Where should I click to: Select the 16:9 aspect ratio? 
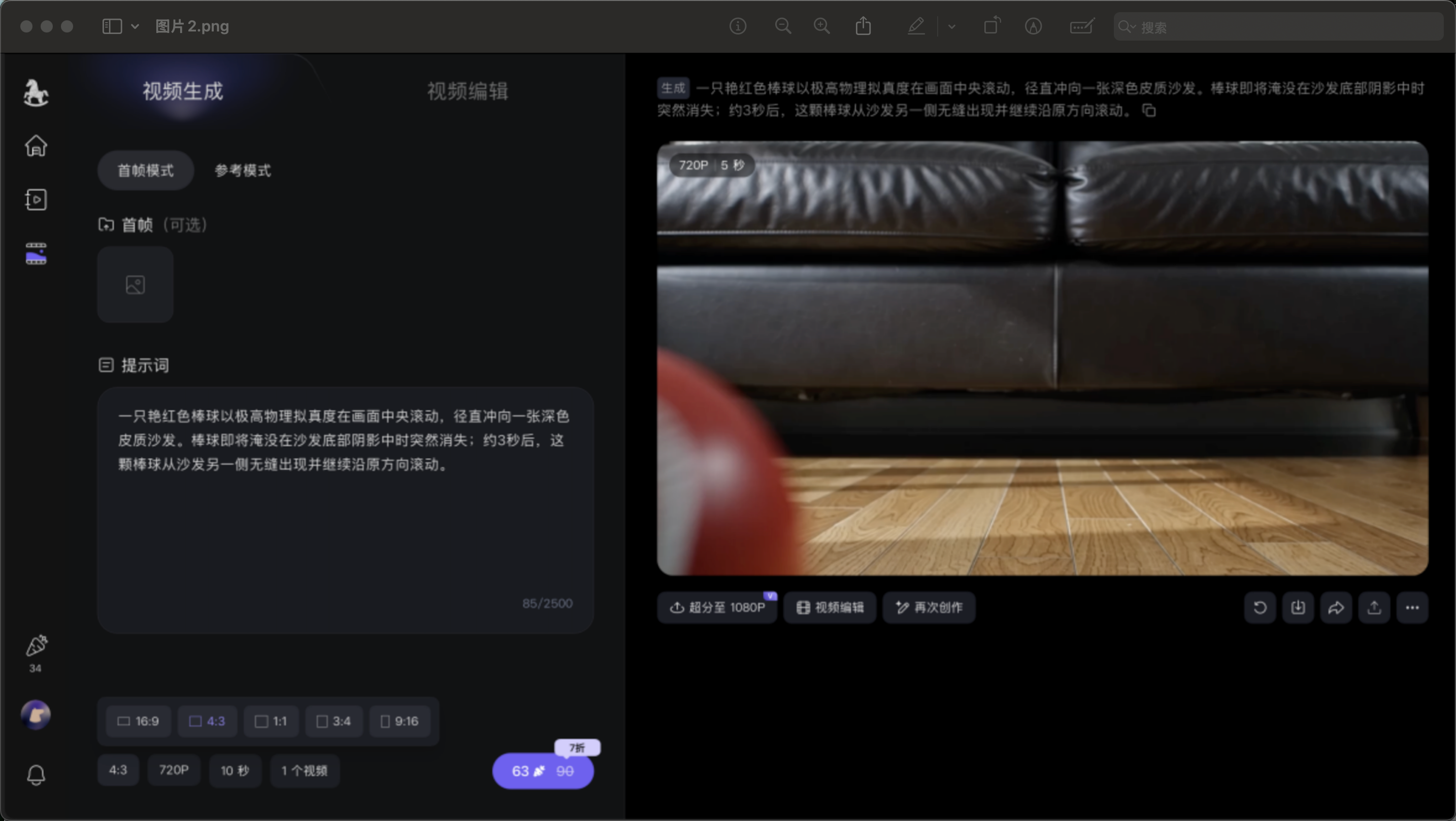[138, 721]
